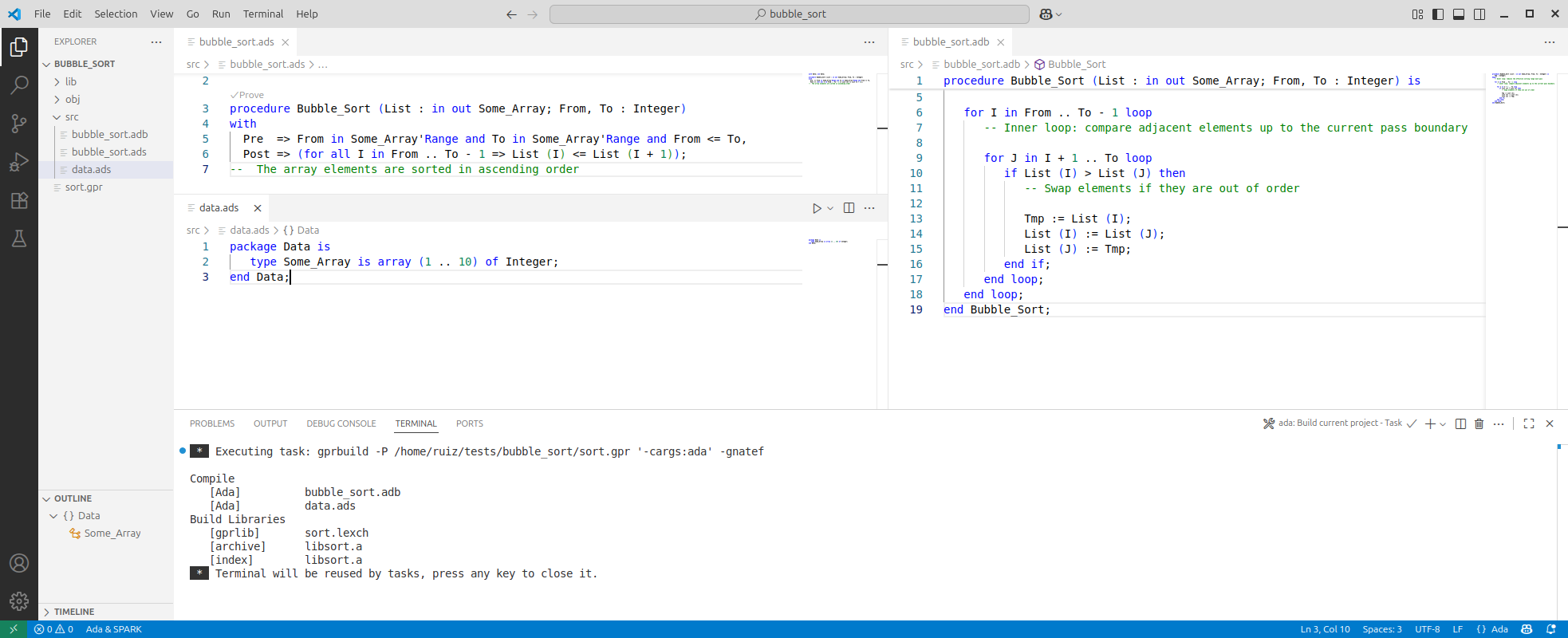Switch to the PROBLEMS tab
Image resolution: width=1568 pixels, height=638 pixels.
click(212, 423)
